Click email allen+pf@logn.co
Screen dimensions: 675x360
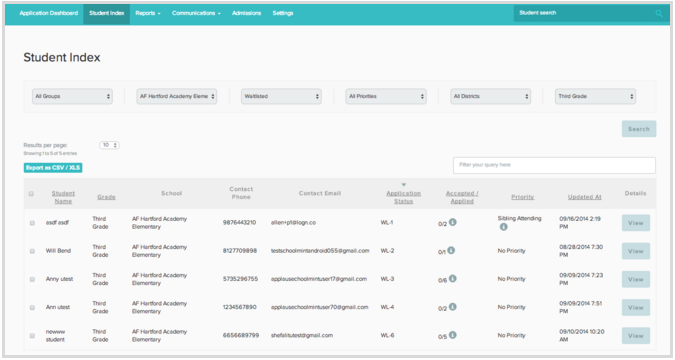pos(293,223)
